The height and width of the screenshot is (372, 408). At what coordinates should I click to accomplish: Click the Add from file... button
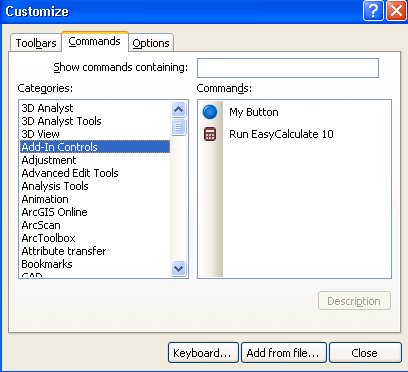click(x=284, y=353)
